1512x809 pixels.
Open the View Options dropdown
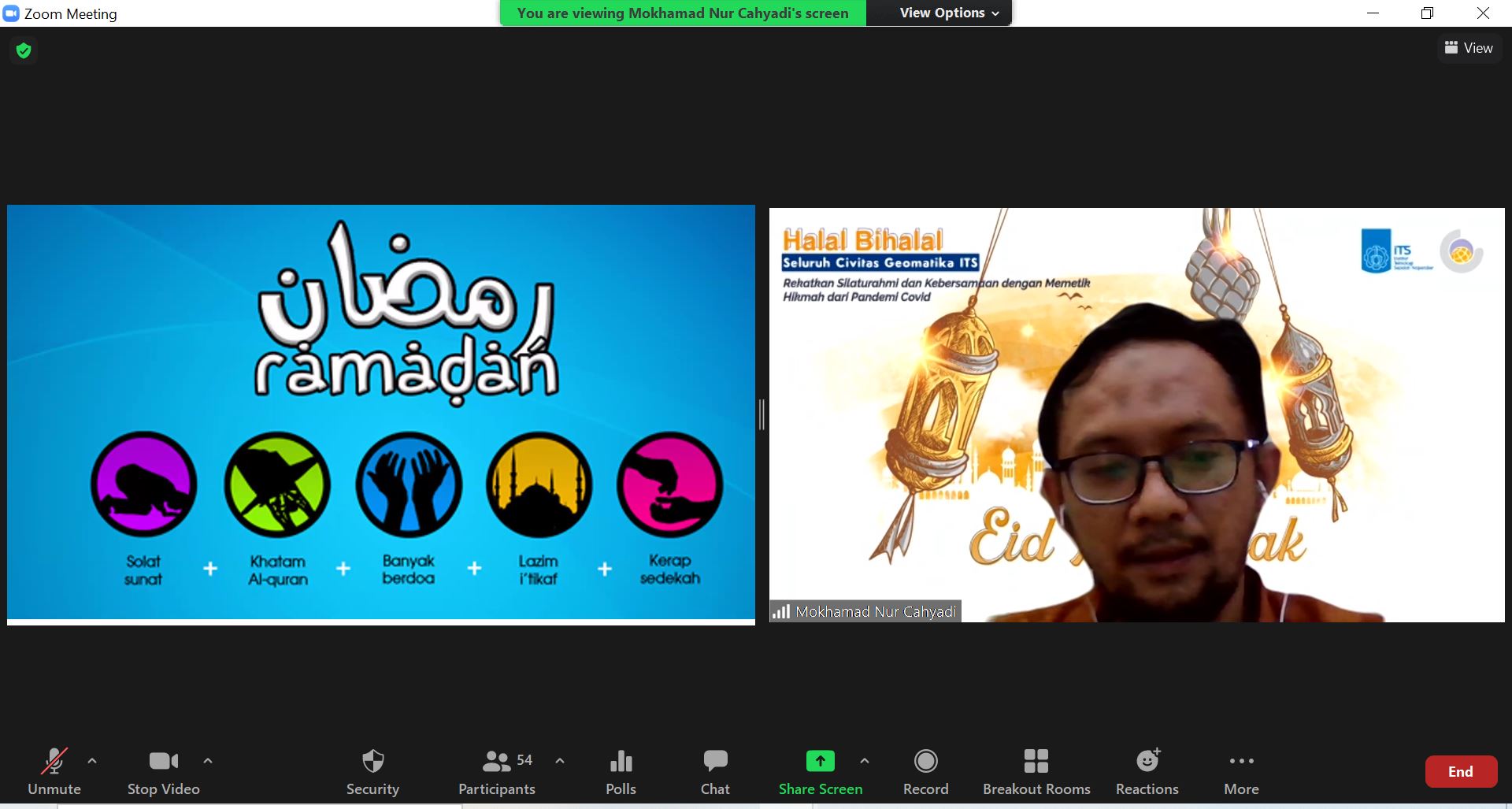pos(949,13)
